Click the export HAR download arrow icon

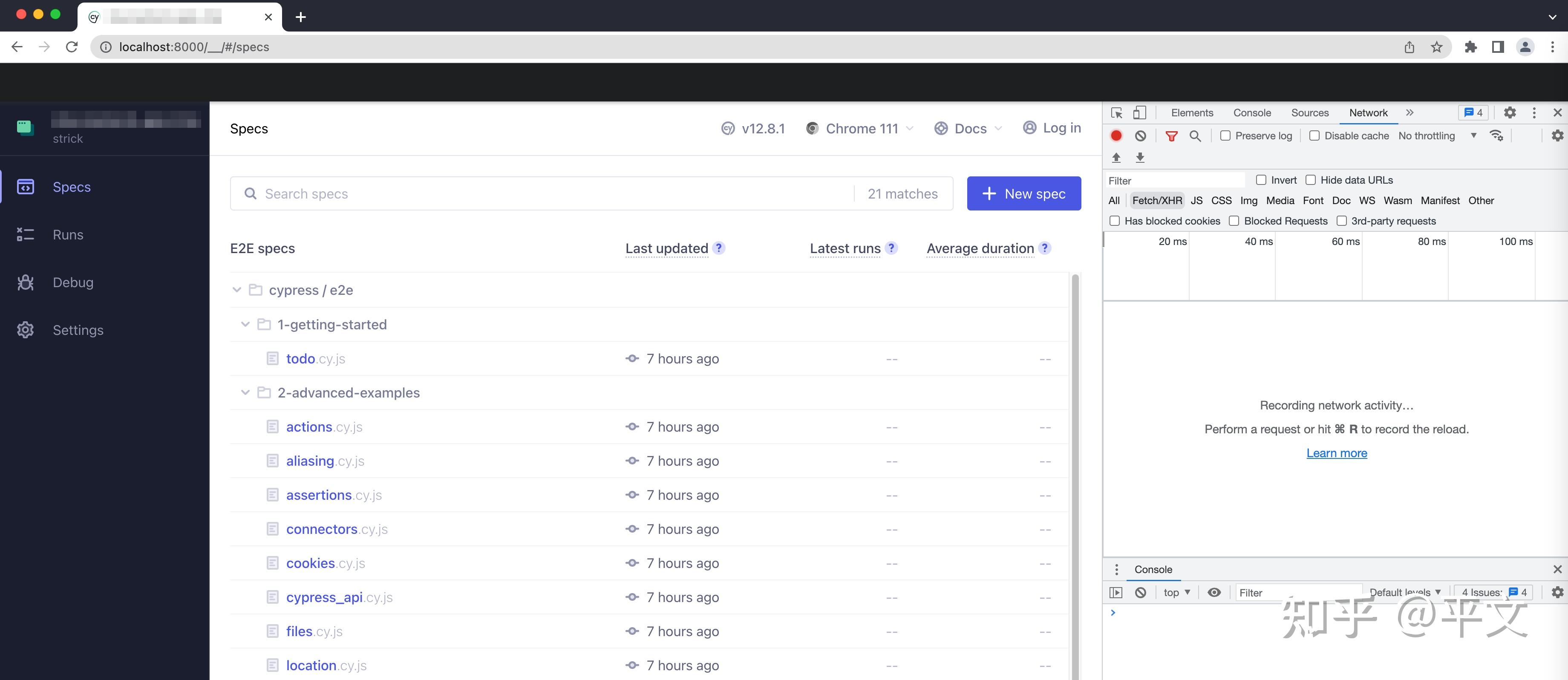1140,158
